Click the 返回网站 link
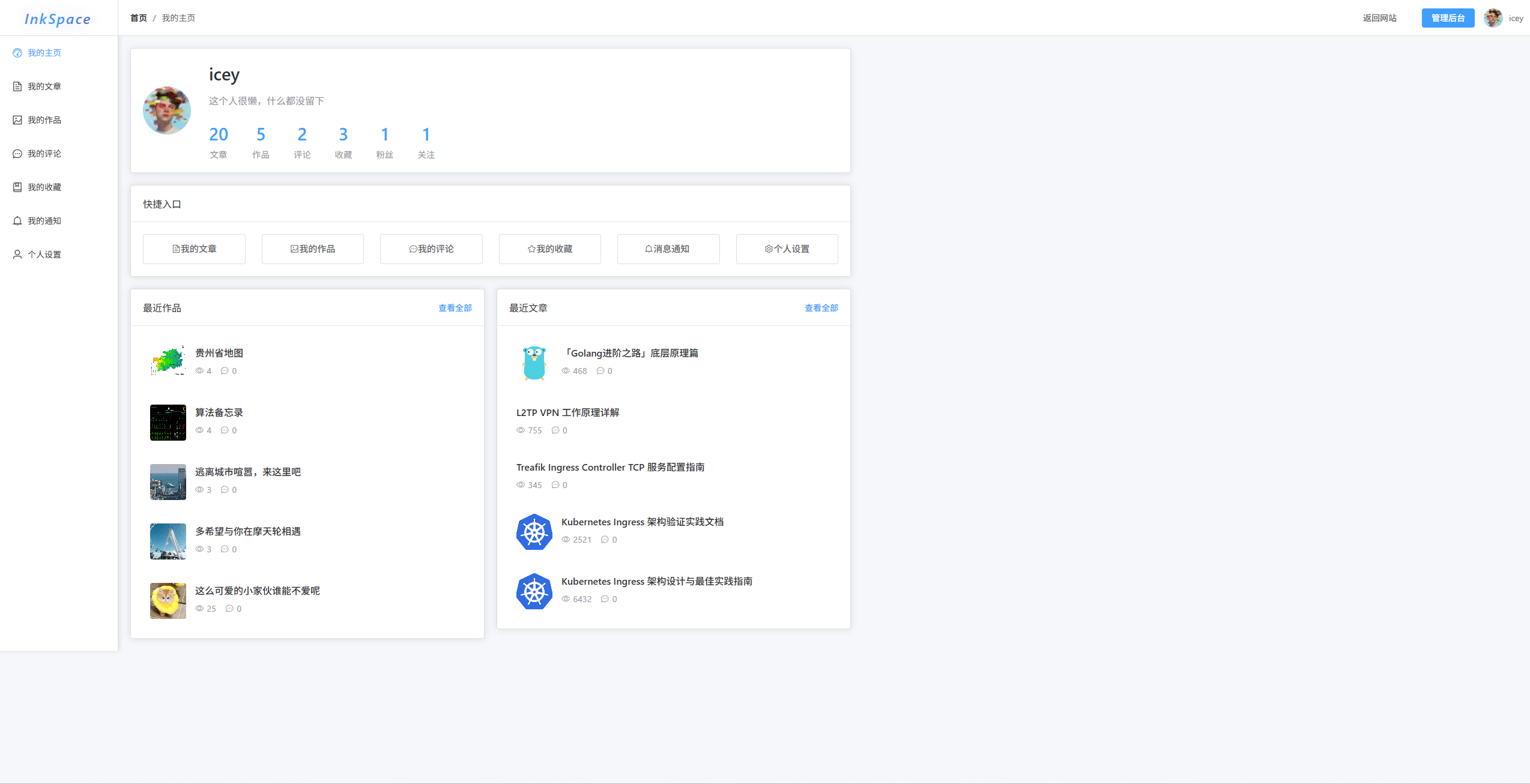The height and width of the screenshot is (784, 1530). [x=1379, y=18]
